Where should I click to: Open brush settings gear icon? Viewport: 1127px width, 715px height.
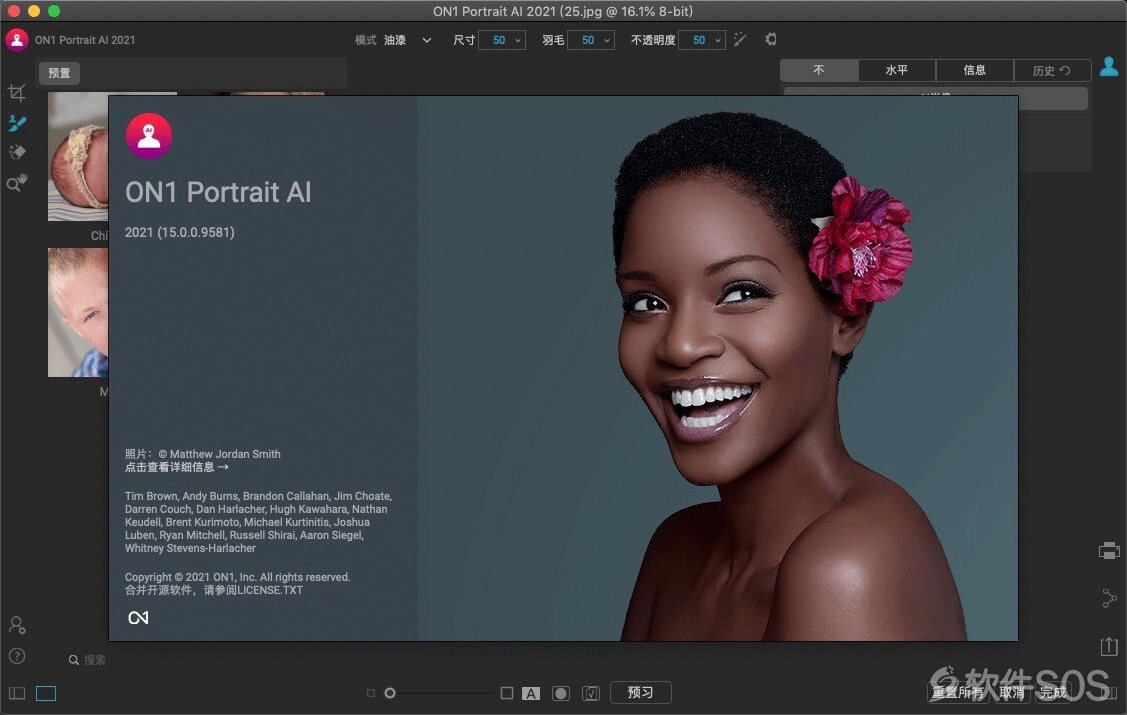pyautogui.click(x=770, y=40)
